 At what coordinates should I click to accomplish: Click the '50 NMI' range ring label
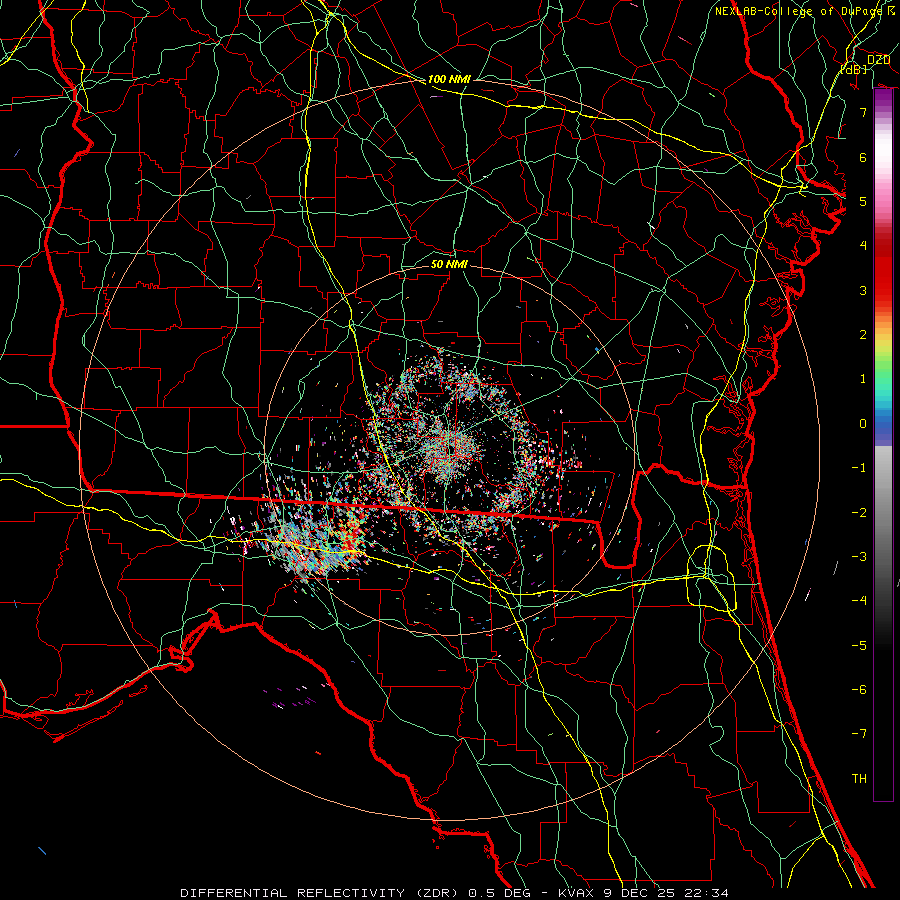click(449, 264)
